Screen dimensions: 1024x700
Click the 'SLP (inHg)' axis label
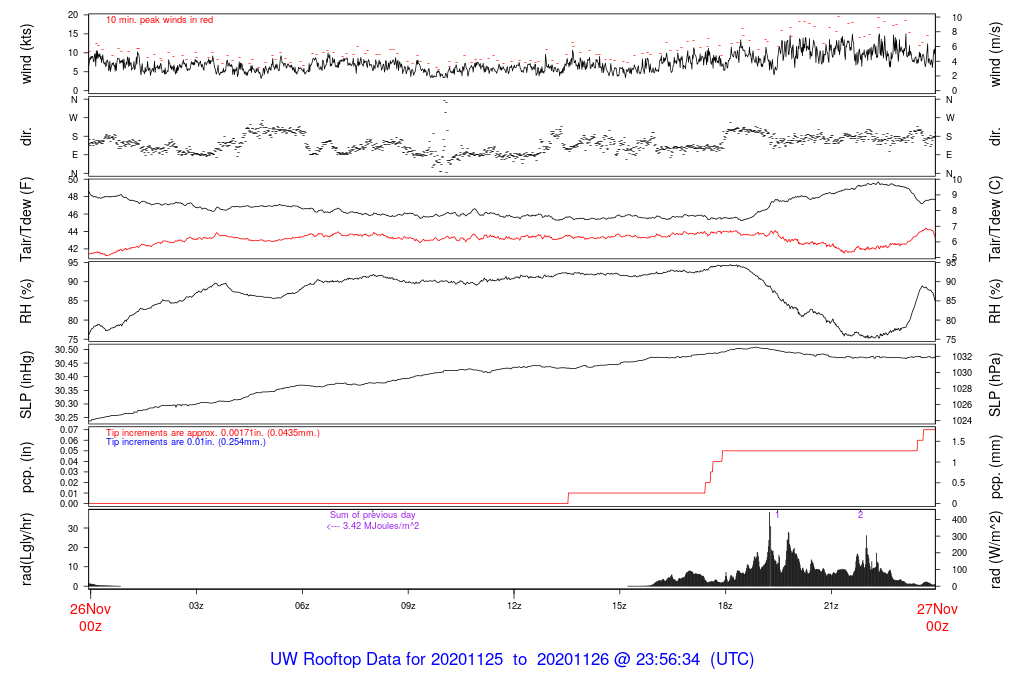27,385
